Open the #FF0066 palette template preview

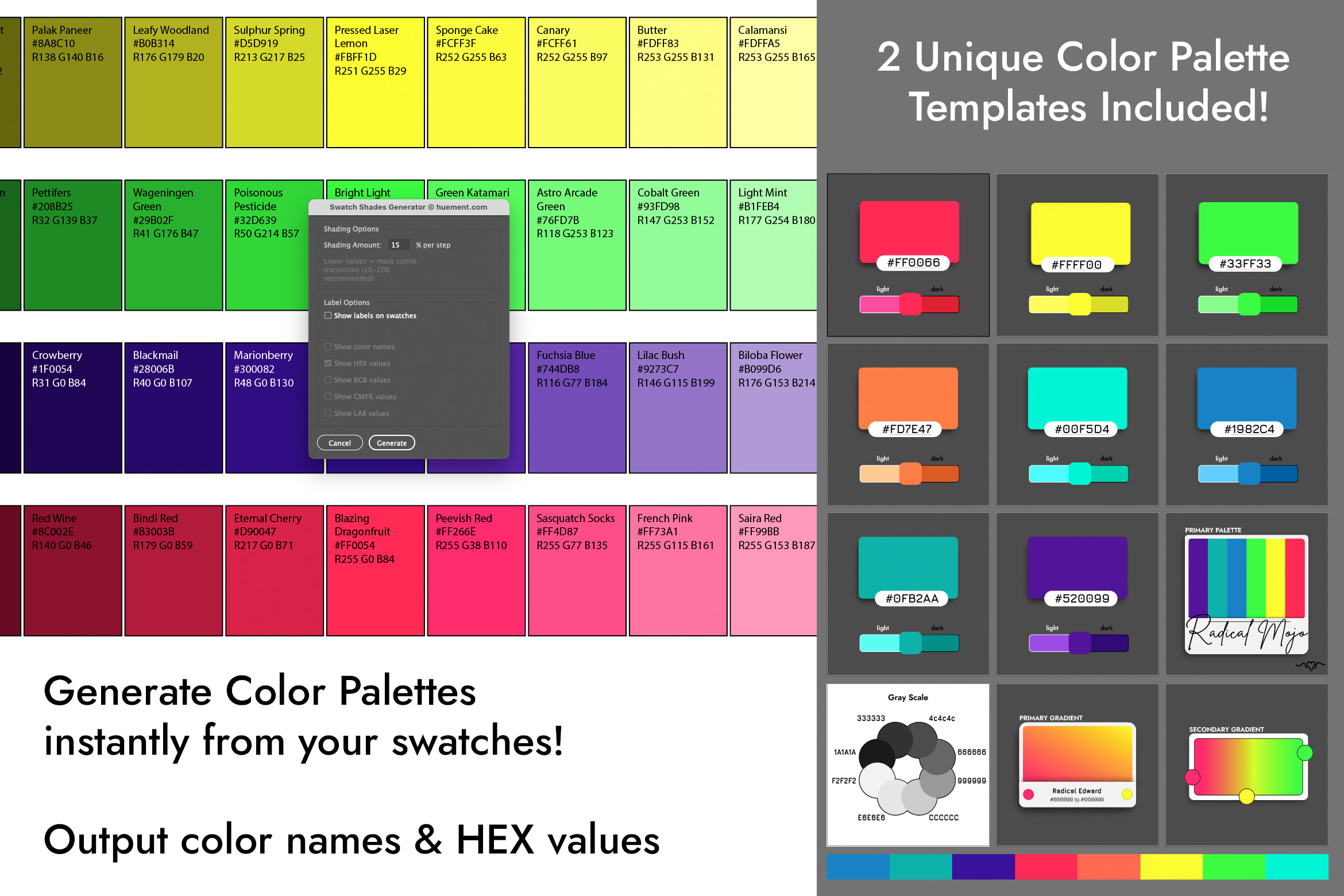[x=907, y=256]
